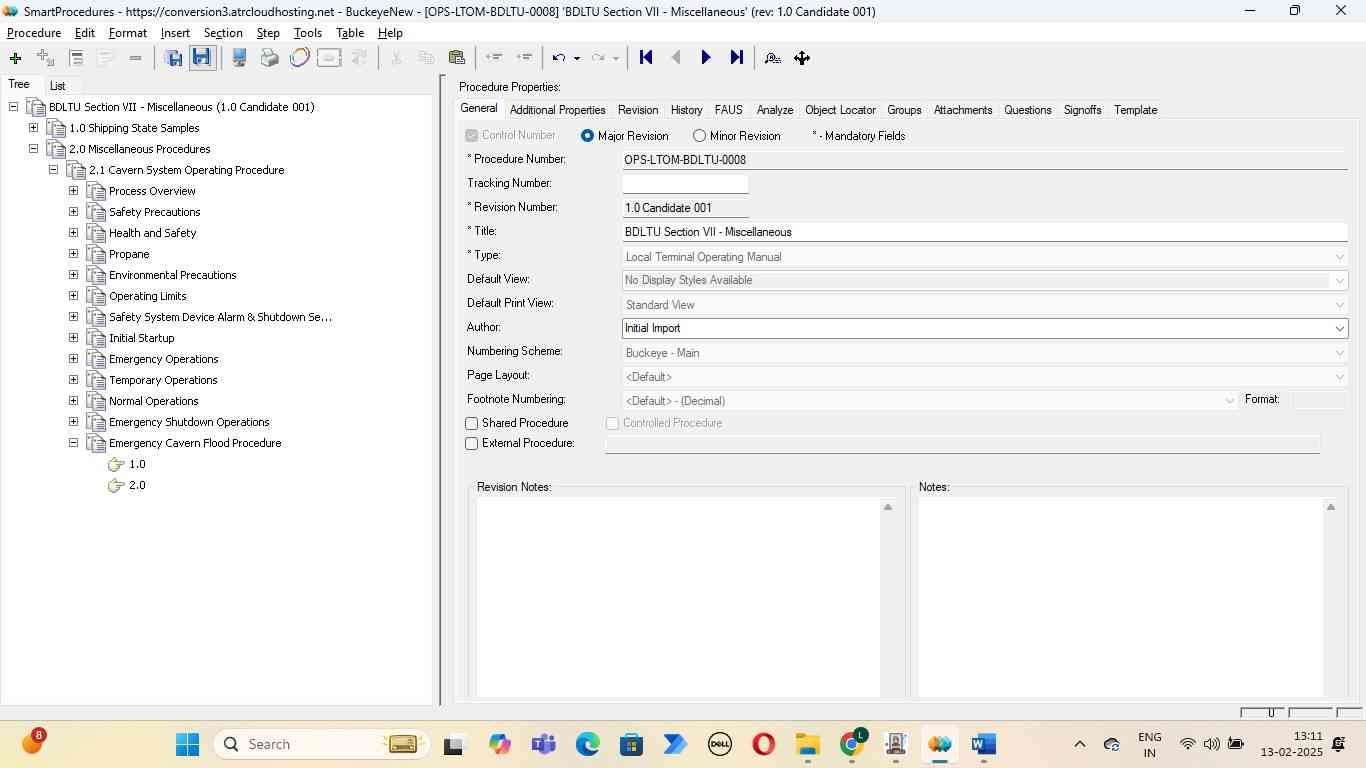The width and height of the screenshot is (1366, 768).
Task: Open the undo history dropdown arrow
Action: point(577,58)
